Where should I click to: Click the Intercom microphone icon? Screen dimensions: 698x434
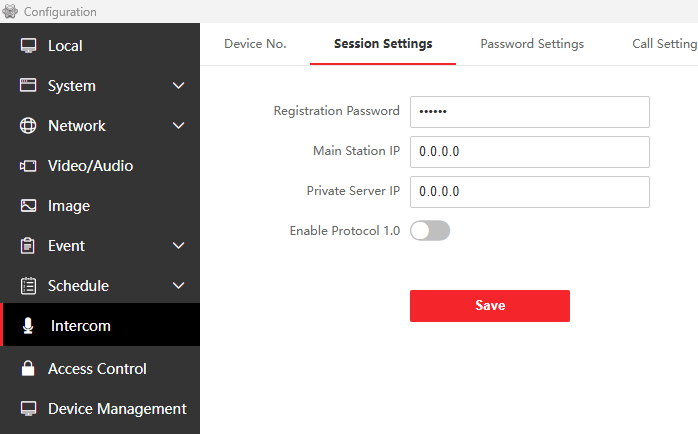[28, 326]
